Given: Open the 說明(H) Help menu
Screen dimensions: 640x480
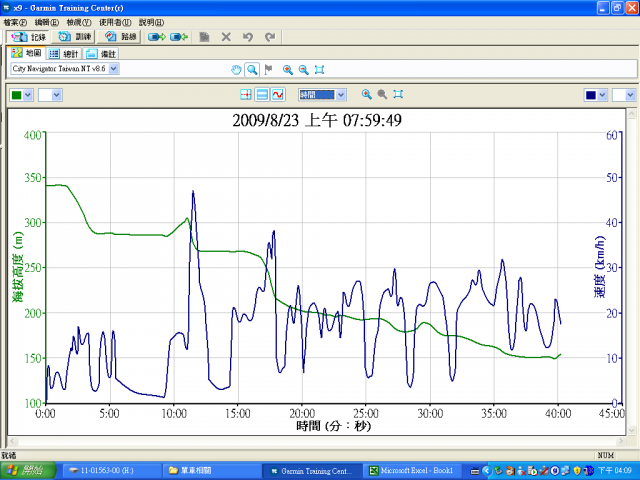Looking at the screenshot, I should tap(151, 22).
